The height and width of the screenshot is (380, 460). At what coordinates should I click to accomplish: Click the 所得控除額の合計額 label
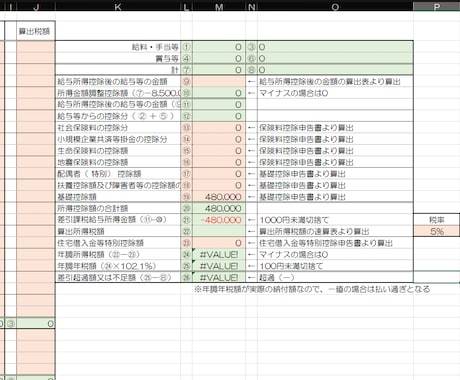coord(92,208)
